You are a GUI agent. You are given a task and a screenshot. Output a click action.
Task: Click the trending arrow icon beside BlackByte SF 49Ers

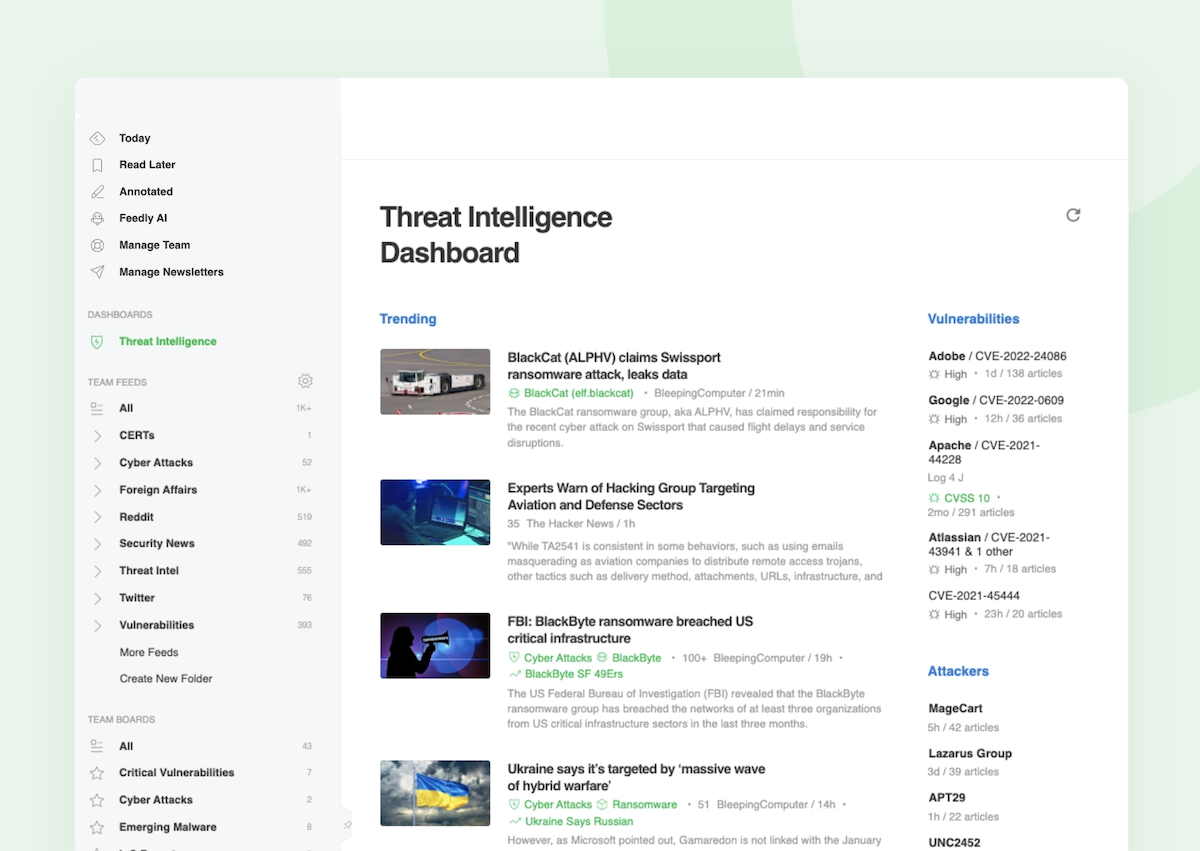pos(514,674)
